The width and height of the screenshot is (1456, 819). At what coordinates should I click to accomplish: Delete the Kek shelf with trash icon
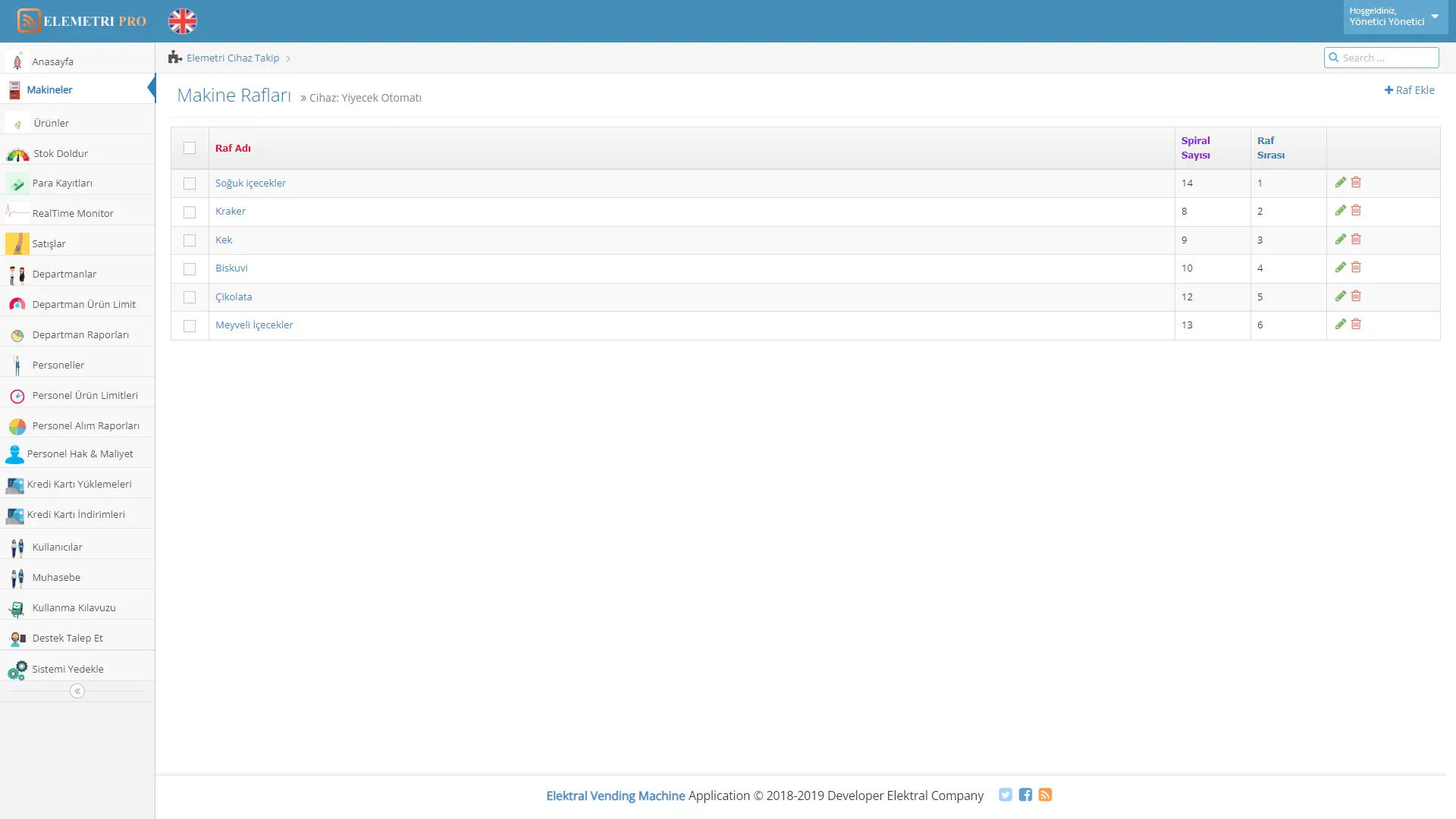tap(1356, 239)
